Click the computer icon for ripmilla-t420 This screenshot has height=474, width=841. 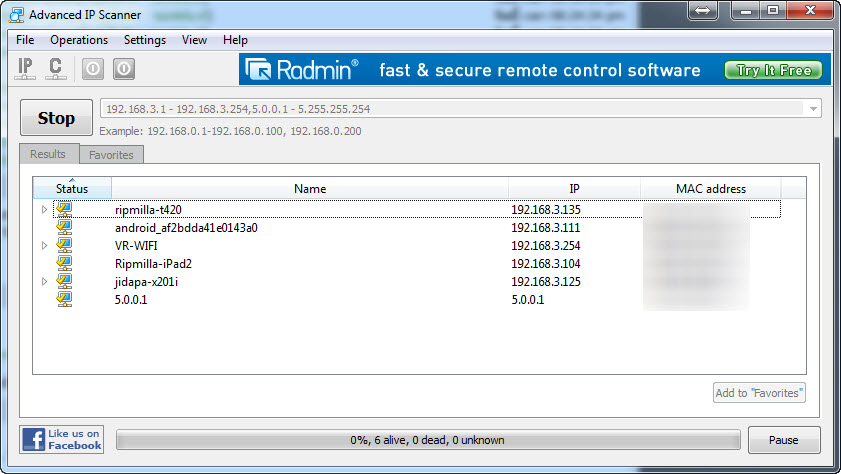(64, 209)
